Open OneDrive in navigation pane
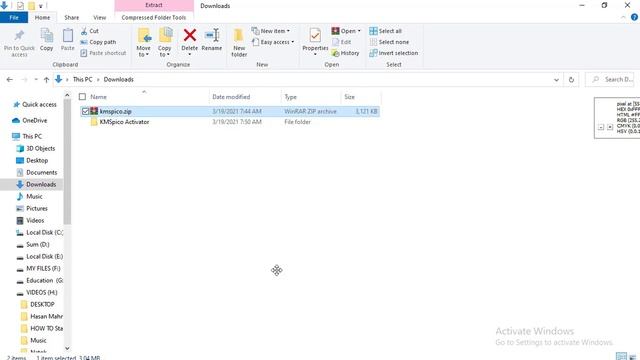 34,120
